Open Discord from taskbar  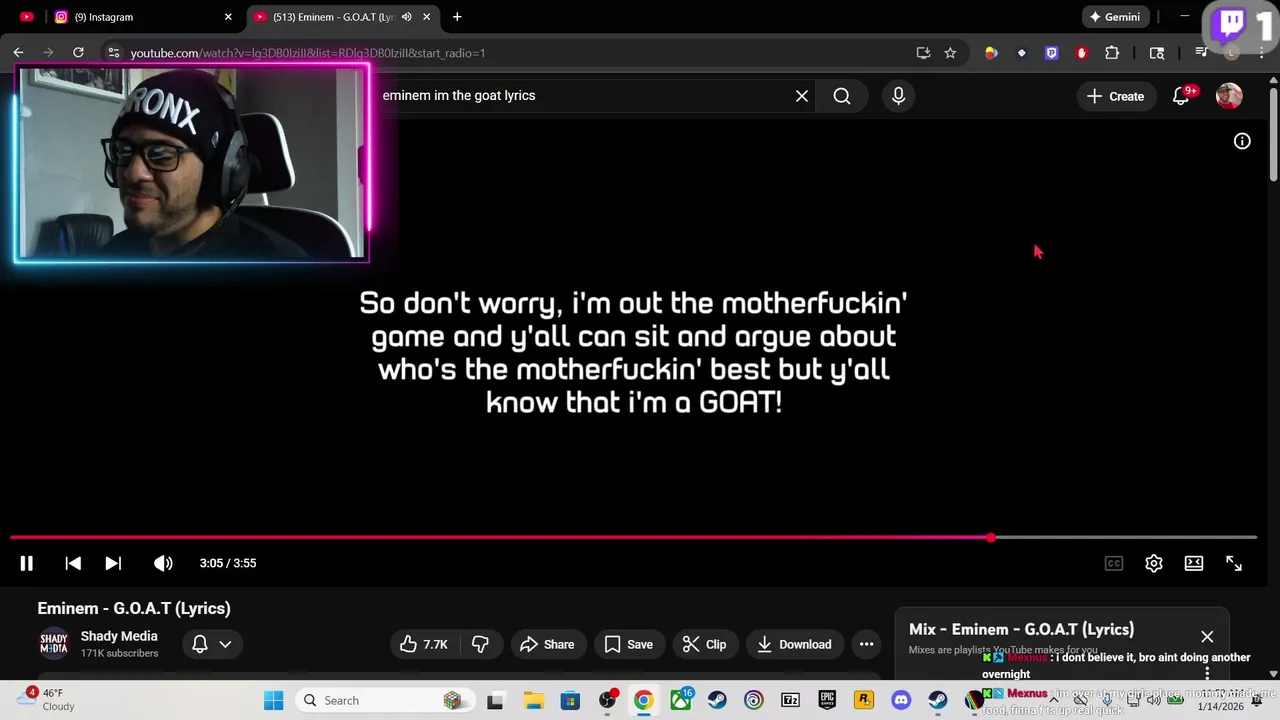(901, 700)
